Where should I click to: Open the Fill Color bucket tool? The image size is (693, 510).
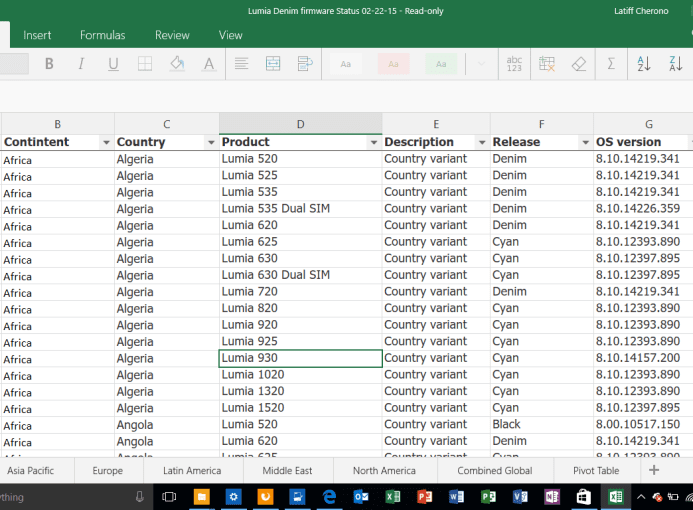[x=177, y=64]
